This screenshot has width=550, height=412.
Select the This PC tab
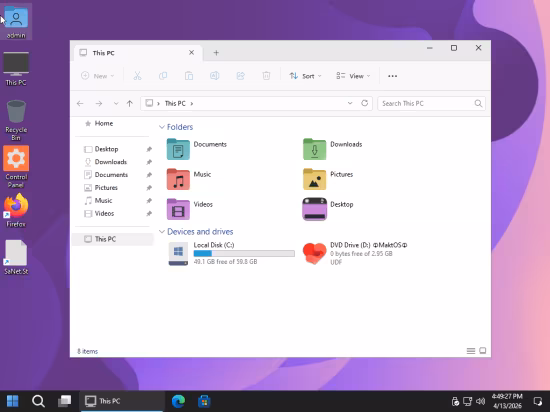tap(138, 53)
